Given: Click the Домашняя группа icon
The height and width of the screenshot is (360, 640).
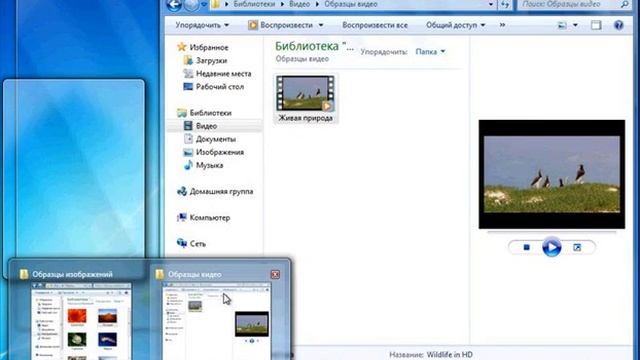Looking at the screenshot, I should click(182, 191).
